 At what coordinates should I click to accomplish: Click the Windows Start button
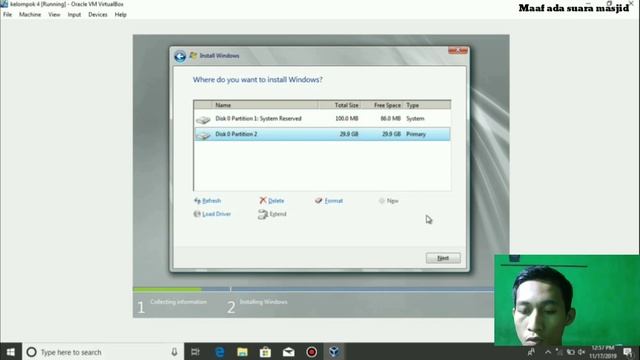click(11, 352)
